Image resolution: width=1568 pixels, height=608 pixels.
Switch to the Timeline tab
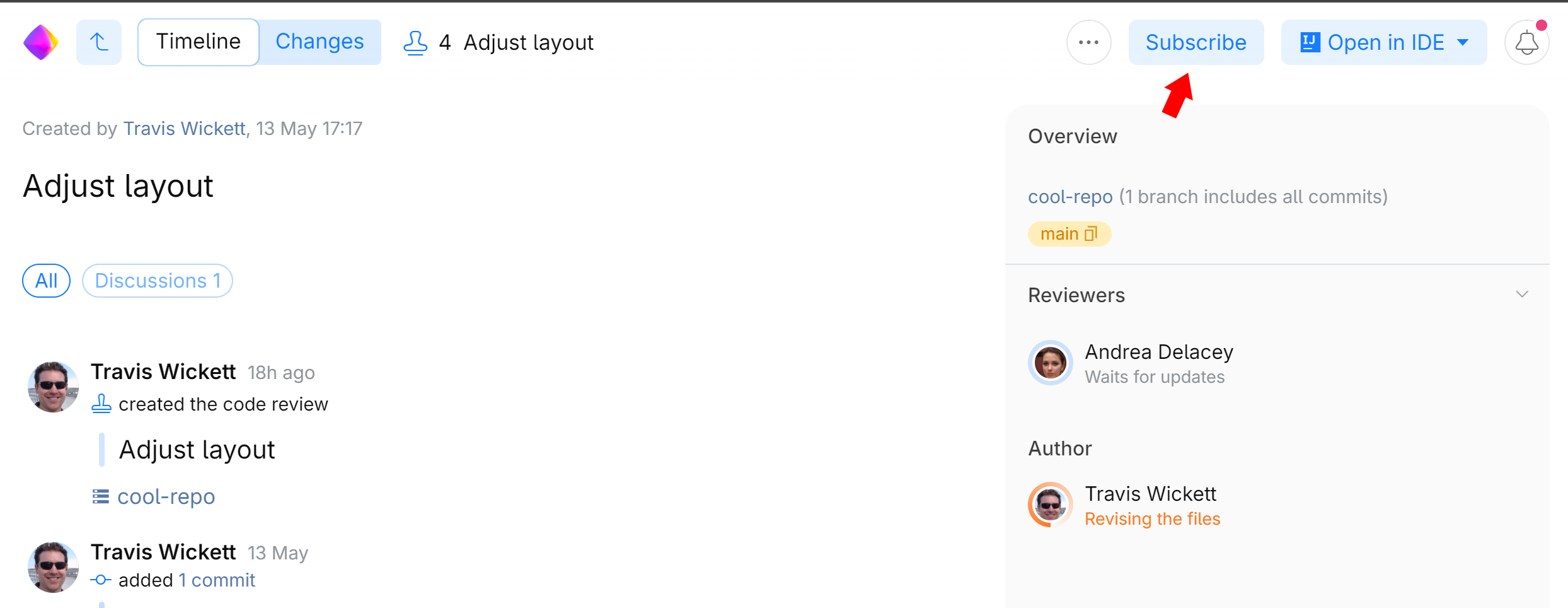click(198, 41)
